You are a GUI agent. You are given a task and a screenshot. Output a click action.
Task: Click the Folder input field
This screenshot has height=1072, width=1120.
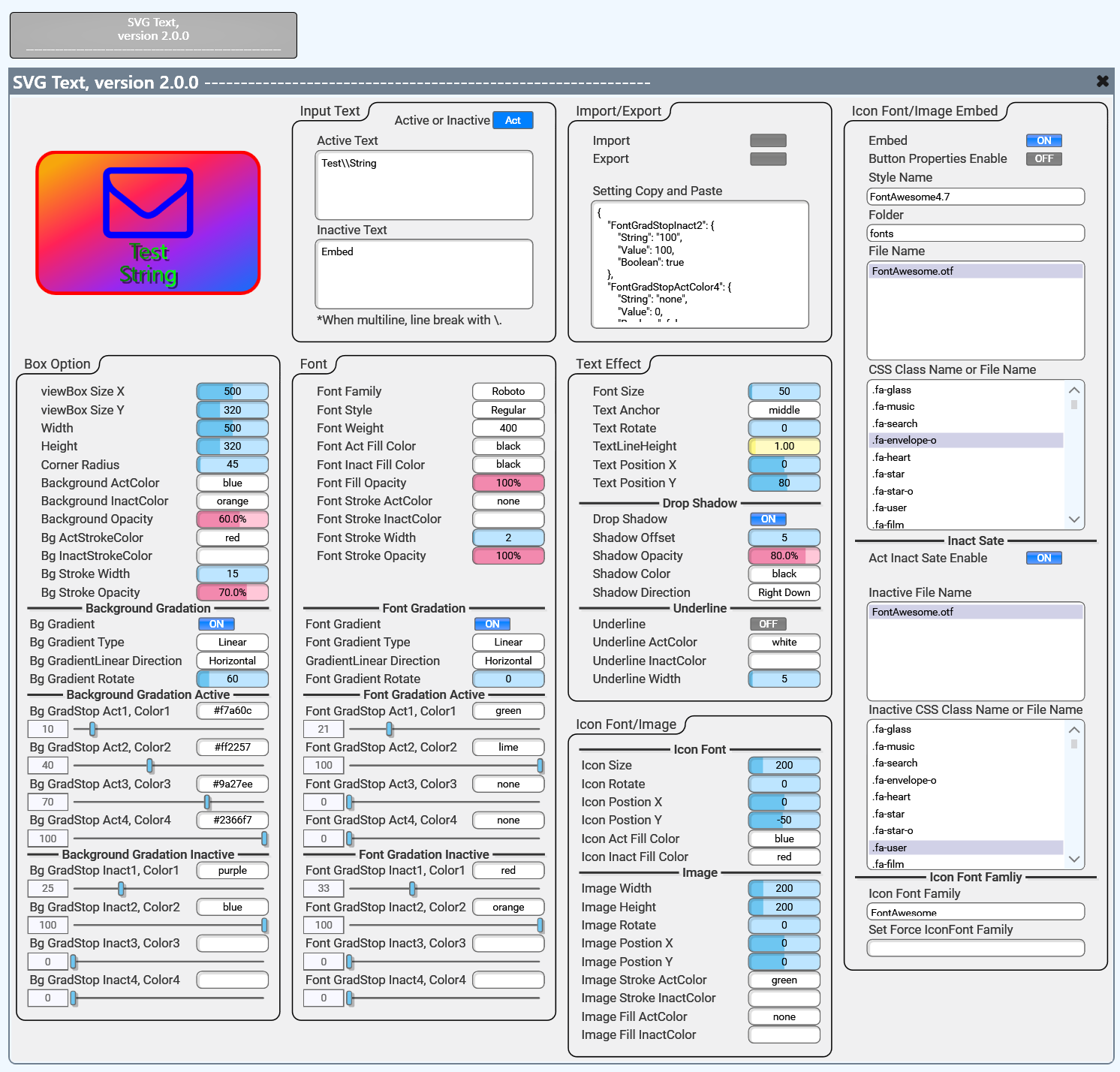pyautogui.click(x=975, y=233)
